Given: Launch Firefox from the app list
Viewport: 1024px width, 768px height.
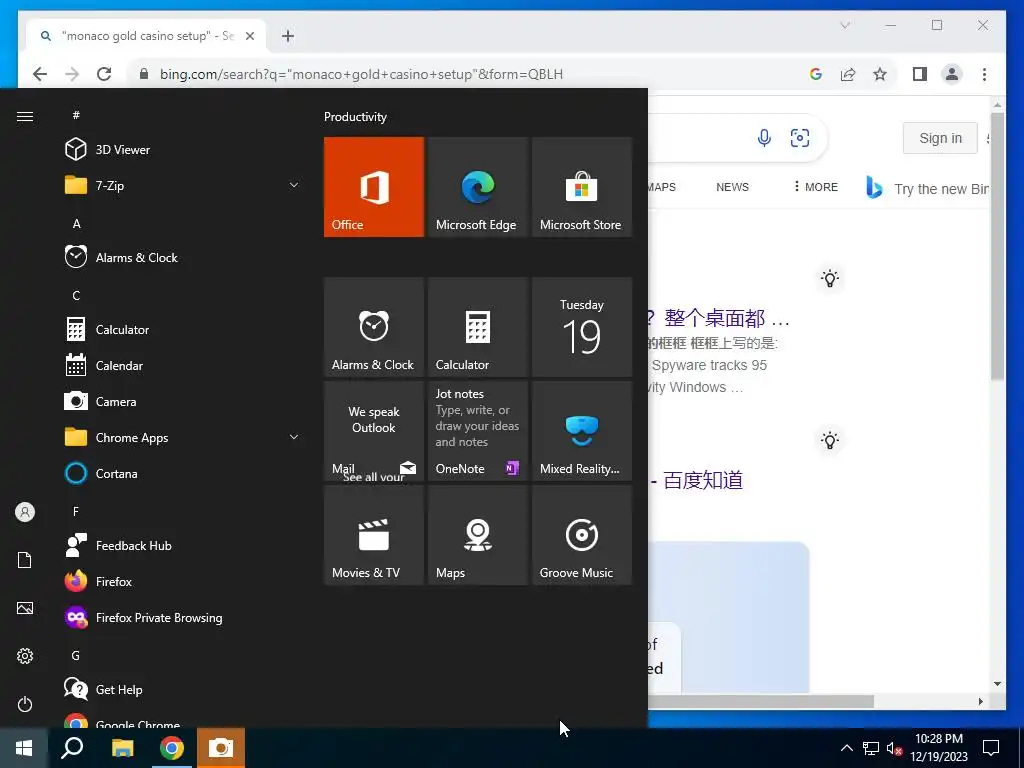Looking at the screenshot, I should click(183, 581).
